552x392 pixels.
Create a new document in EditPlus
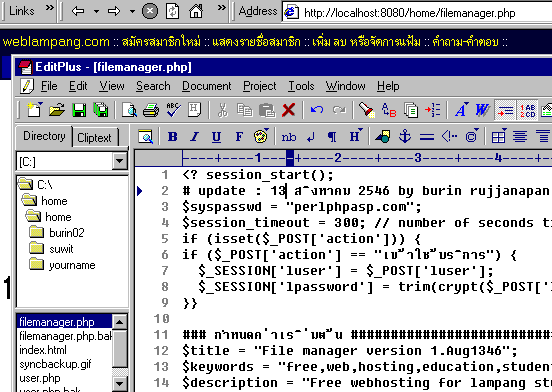(x=34, y=110)
